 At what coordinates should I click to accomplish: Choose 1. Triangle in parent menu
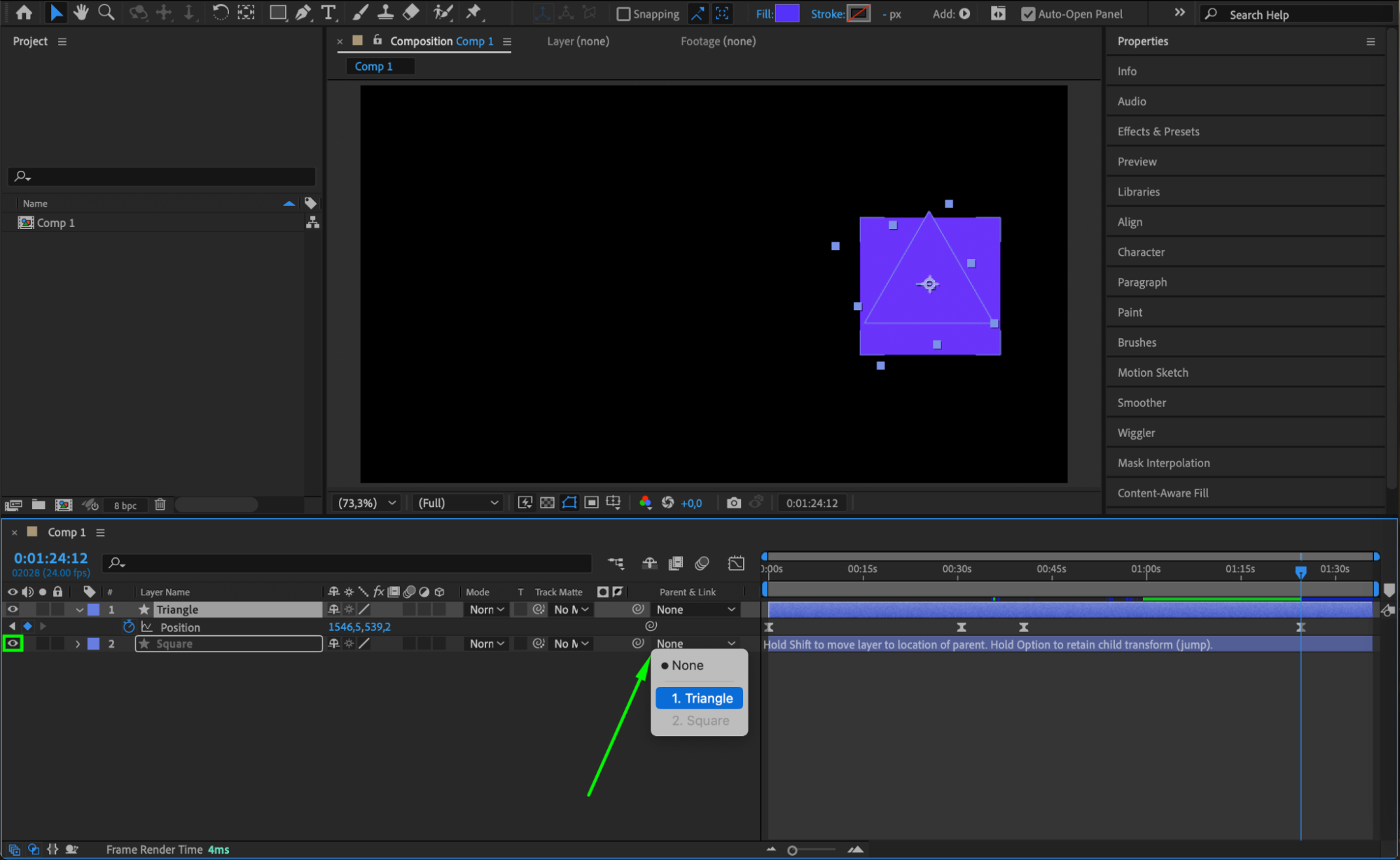pos(700,698)
